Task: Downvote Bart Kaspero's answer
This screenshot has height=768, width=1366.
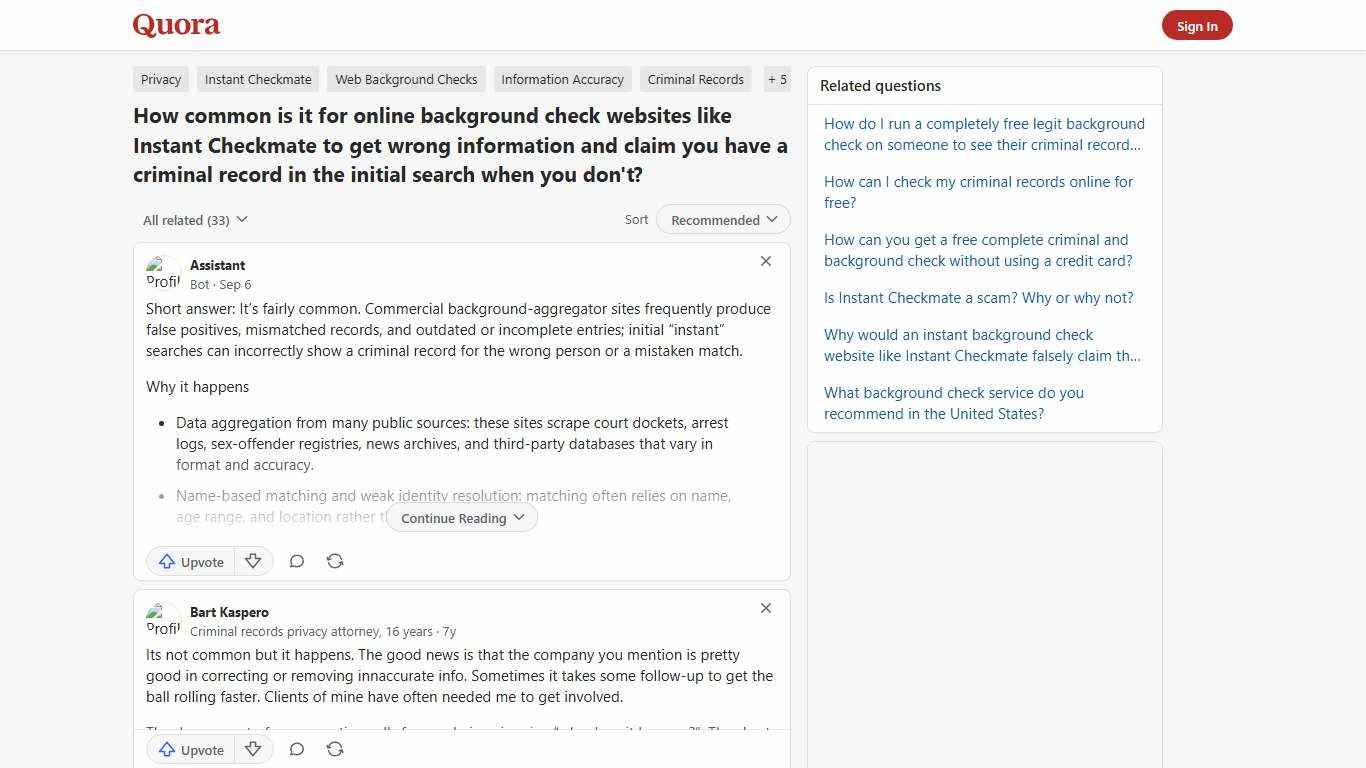Action: tap(253, 749)
